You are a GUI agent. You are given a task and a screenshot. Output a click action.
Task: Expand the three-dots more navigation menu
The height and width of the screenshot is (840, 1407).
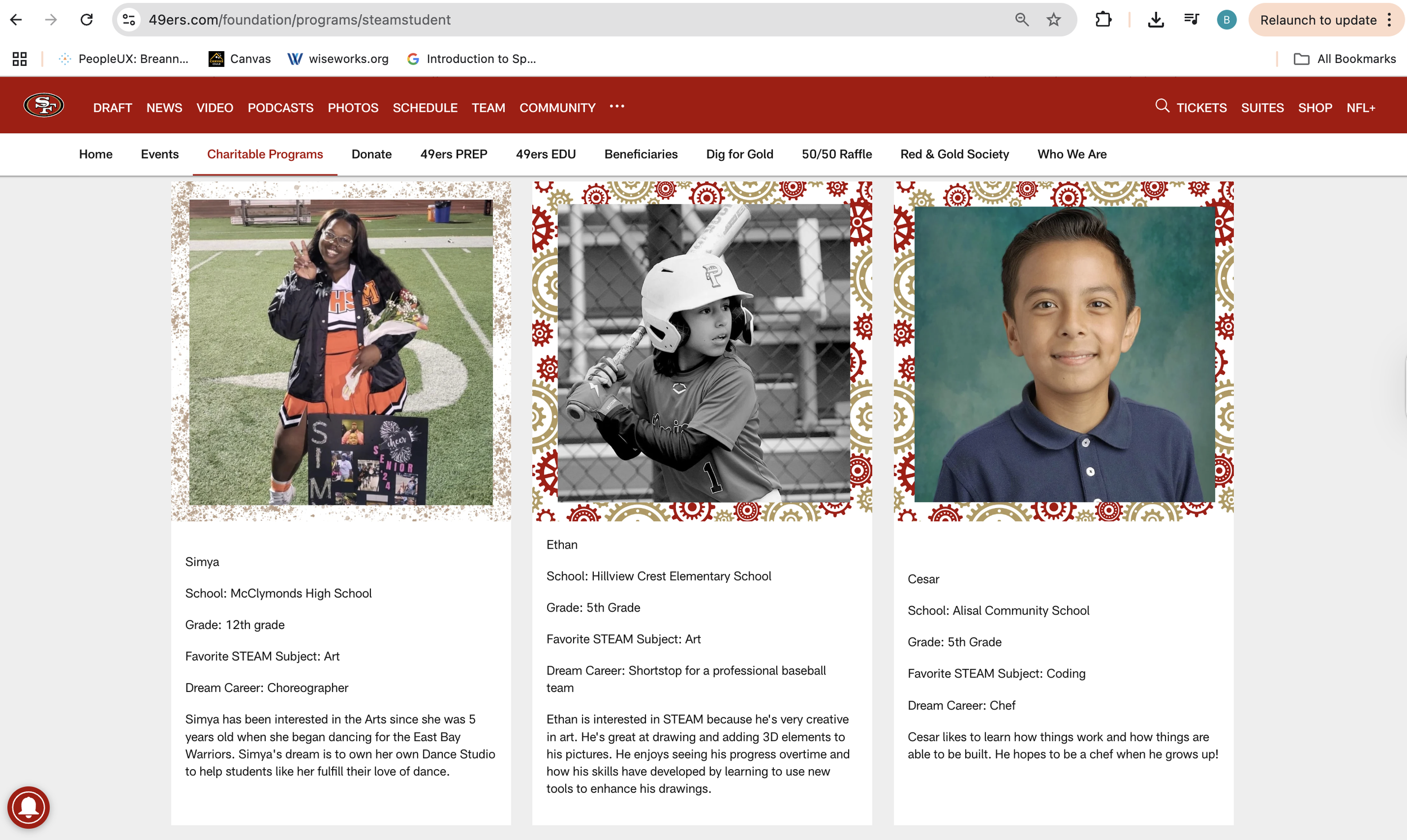(617, 106)
